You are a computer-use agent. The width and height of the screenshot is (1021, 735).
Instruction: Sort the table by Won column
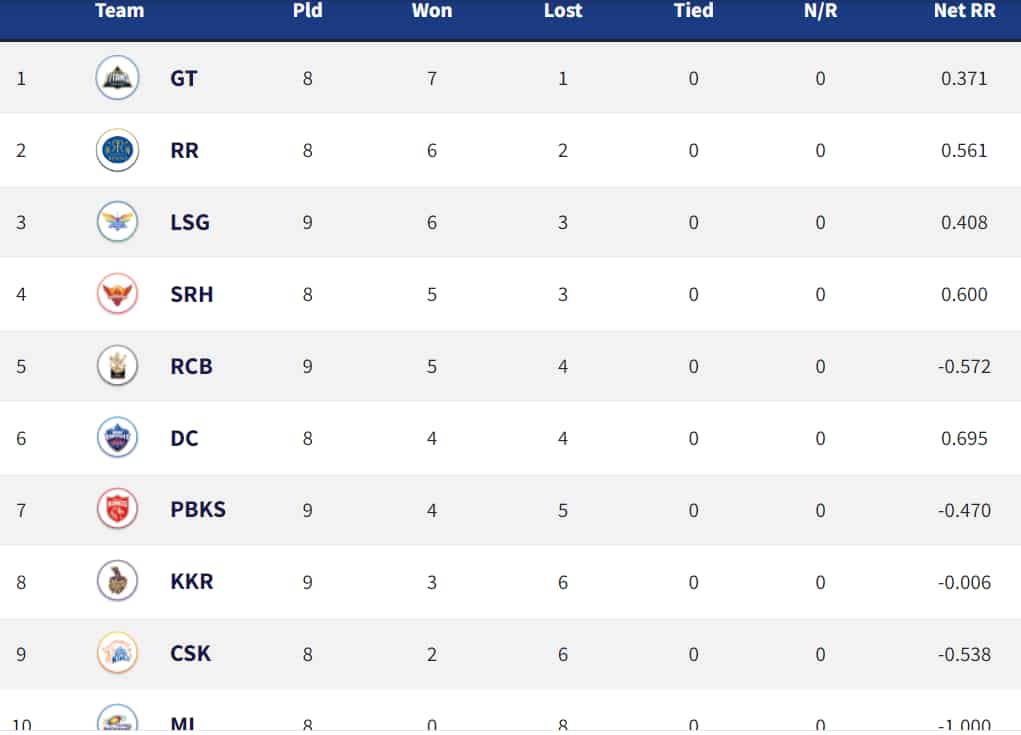[431, 12]
